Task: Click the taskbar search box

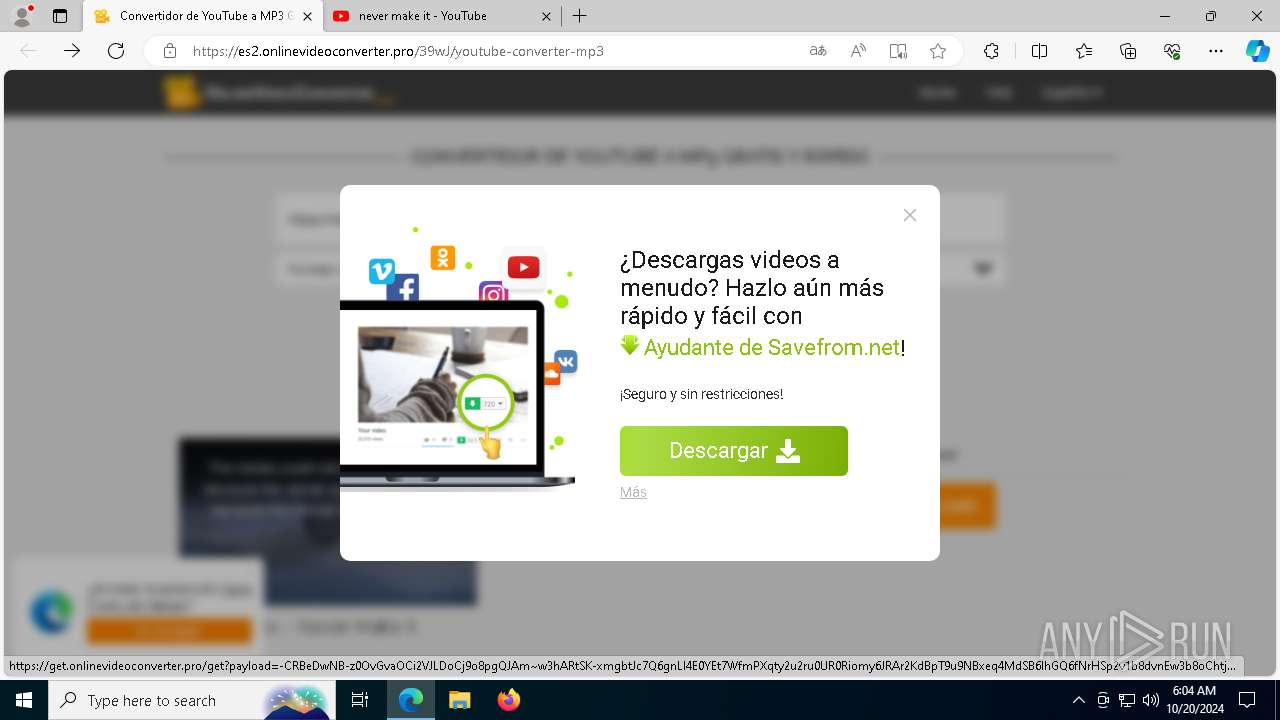Action: tap(190, 700)
